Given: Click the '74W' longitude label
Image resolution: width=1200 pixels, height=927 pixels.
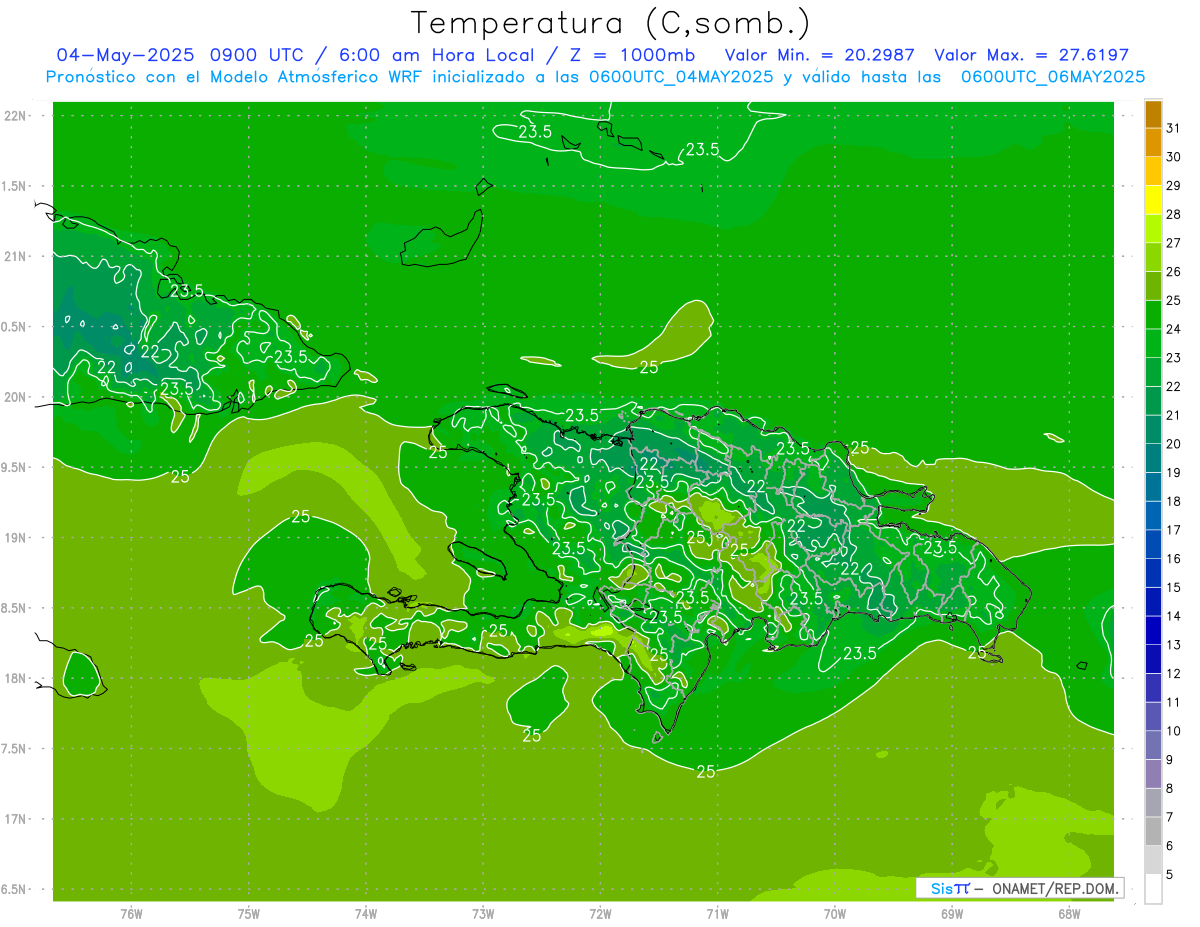Looking at the screenshot, I should point(366,913).
